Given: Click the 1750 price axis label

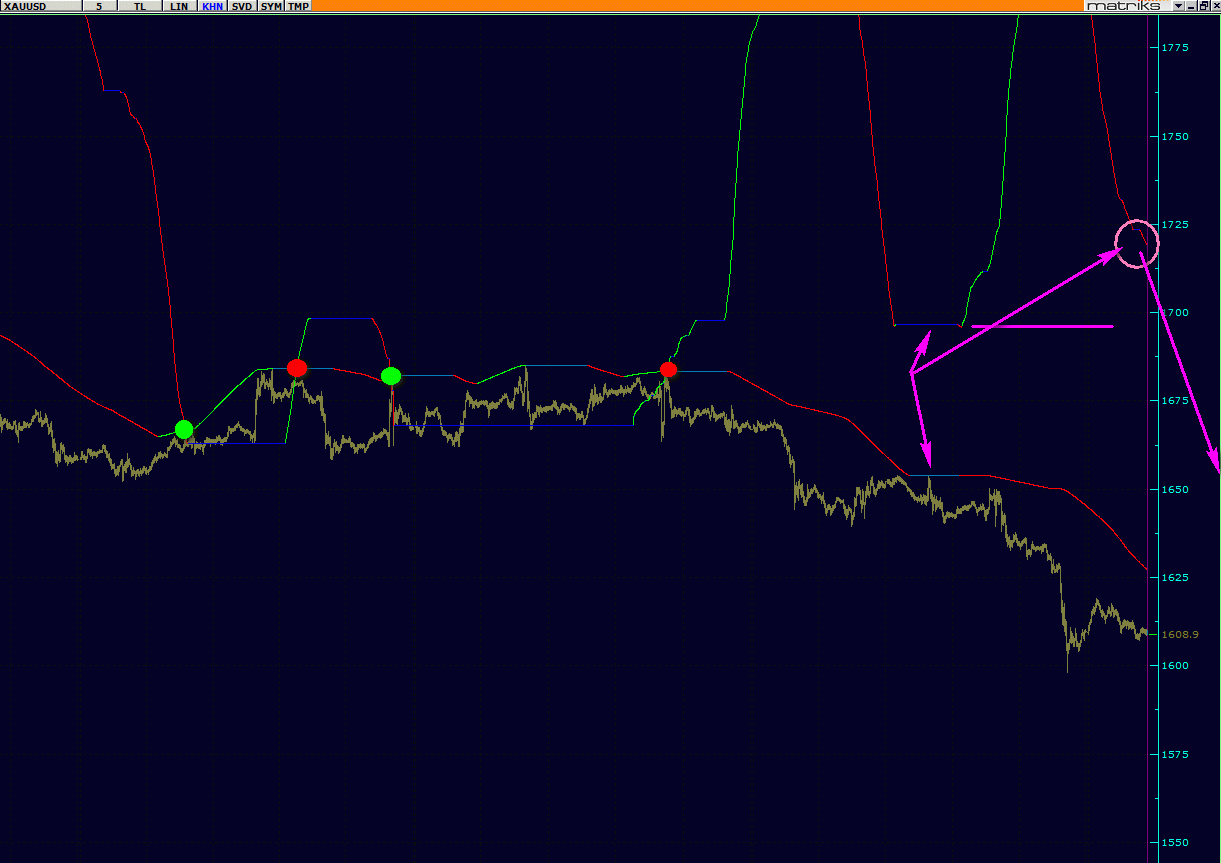Looking at the screenshot, I should tap(1175, 136).
